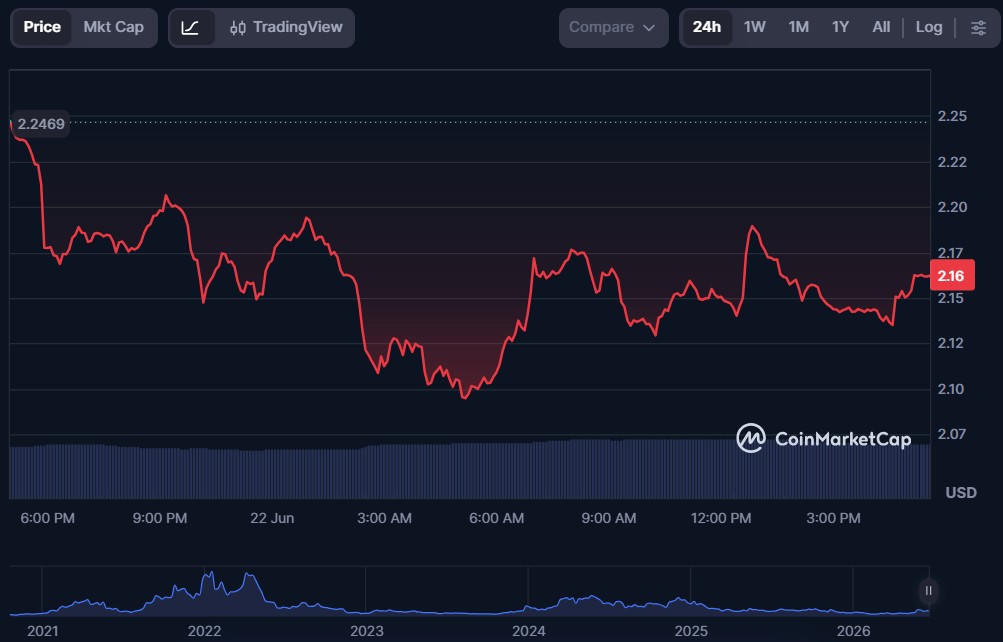This screenshot has height=642, width=1003.
Task: Switch to the Mkt Cap tab
Action: [x=113, y=27]
